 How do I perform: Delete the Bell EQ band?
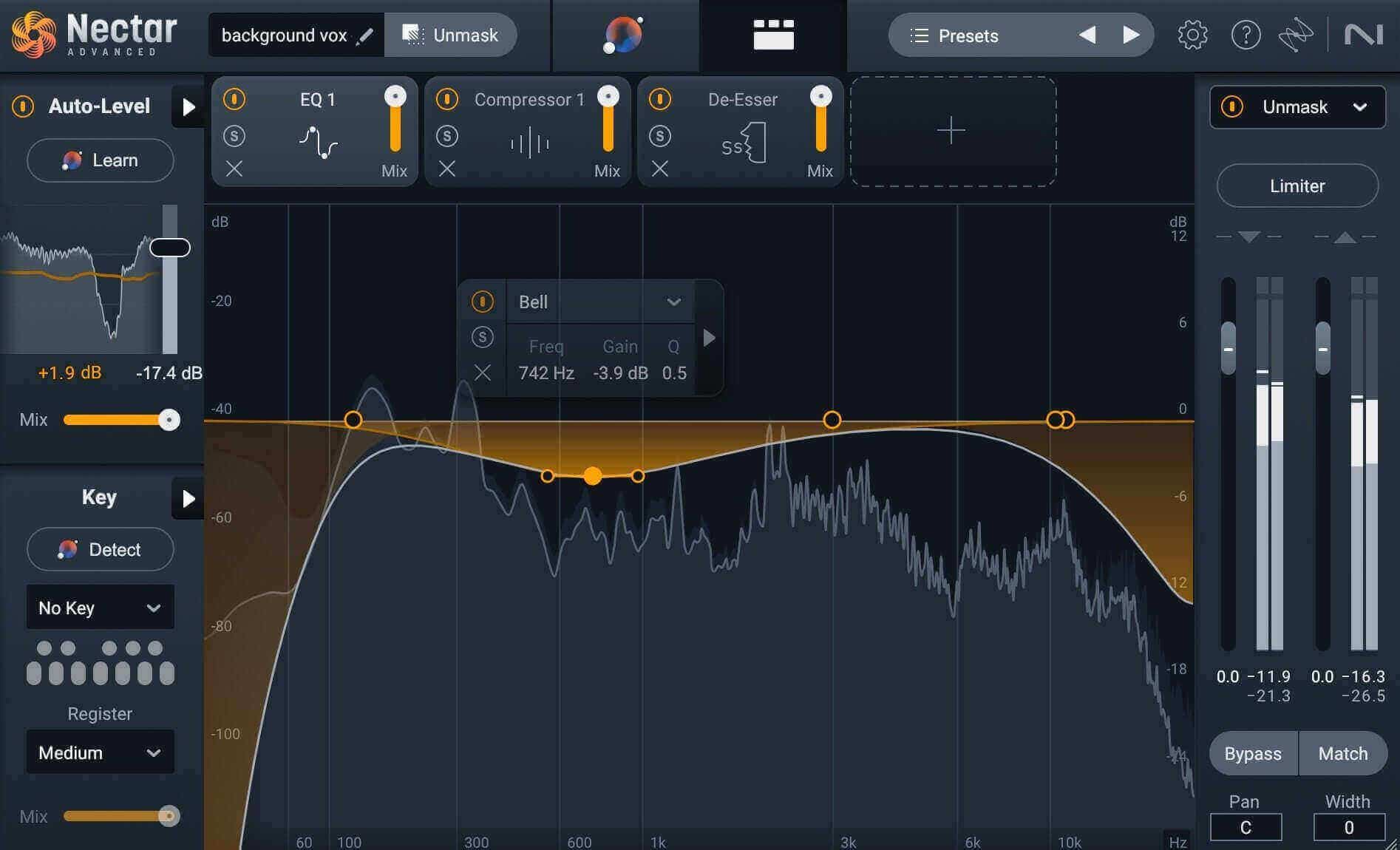pyautogui.click(x=483, y=373)
